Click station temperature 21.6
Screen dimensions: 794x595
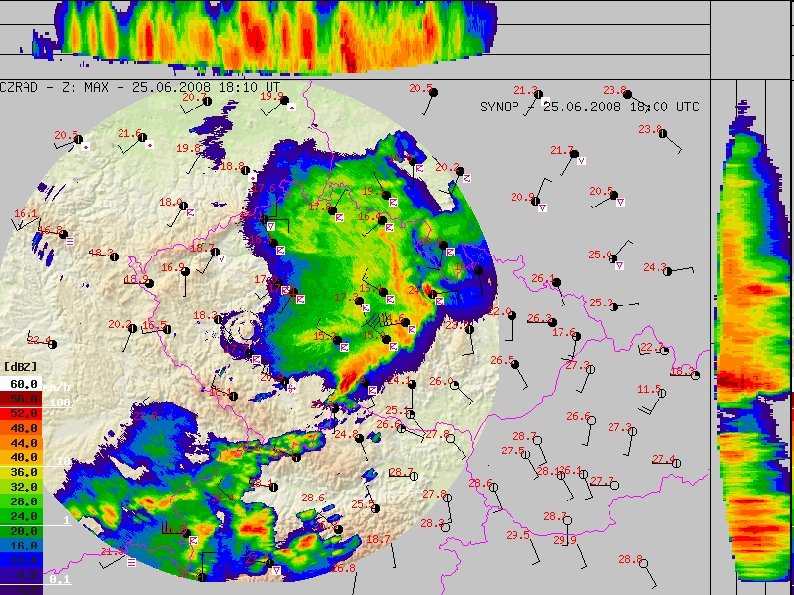pos(130,133)
